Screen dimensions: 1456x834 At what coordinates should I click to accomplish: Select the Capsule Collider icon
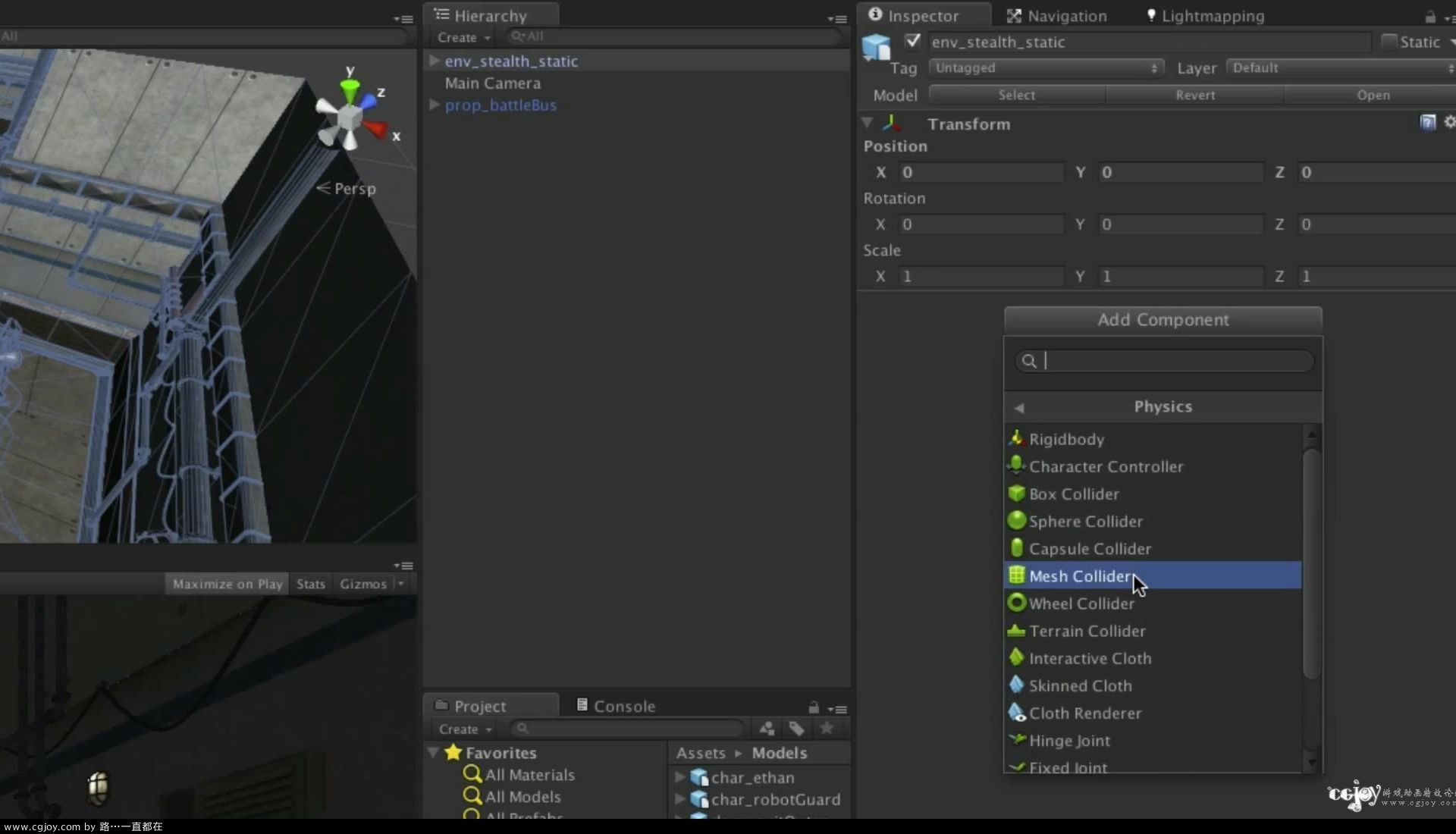(x=1016, y=547)
